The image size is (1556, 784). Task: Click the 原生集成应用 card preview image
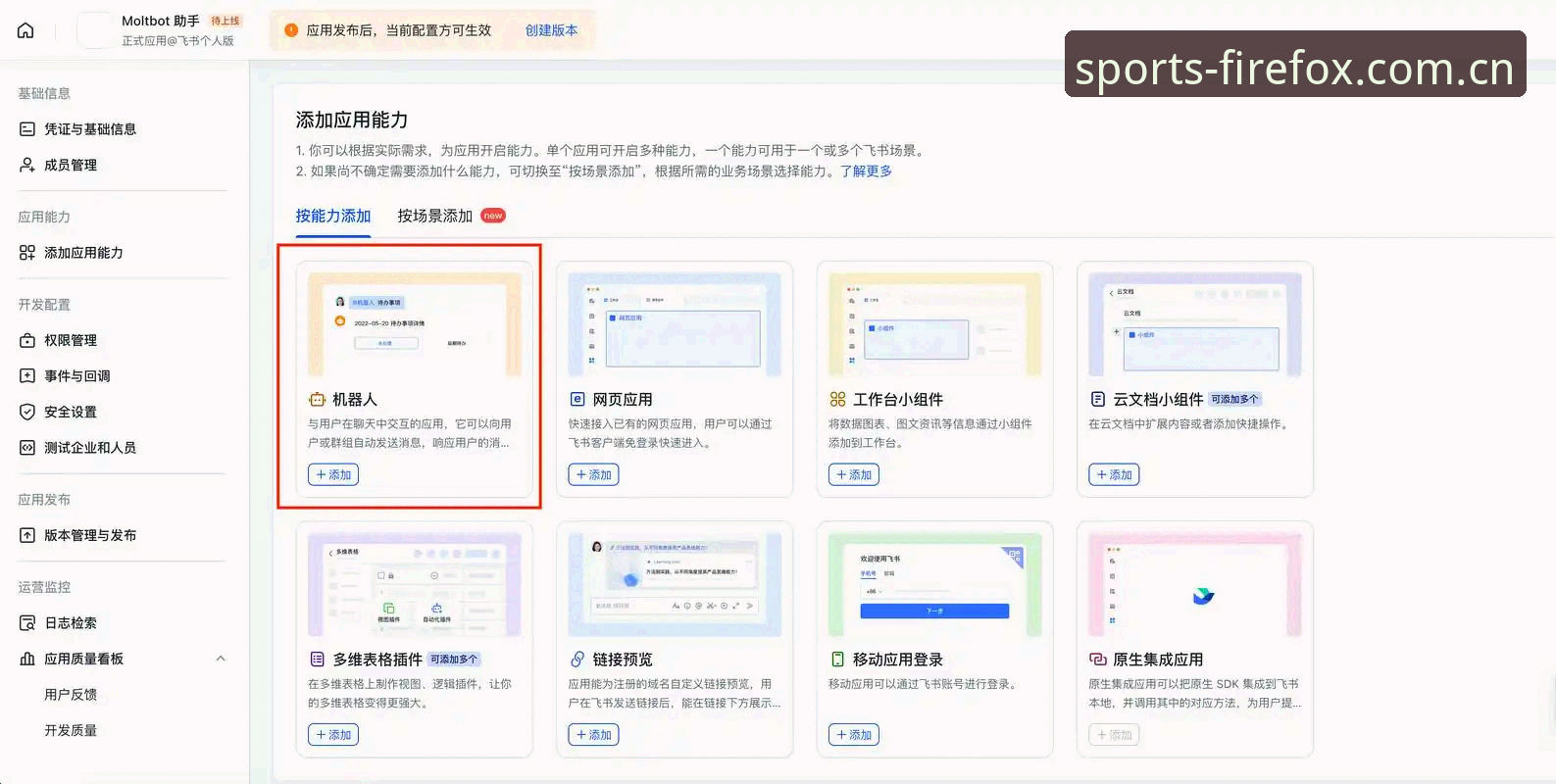click(1195, 584)
